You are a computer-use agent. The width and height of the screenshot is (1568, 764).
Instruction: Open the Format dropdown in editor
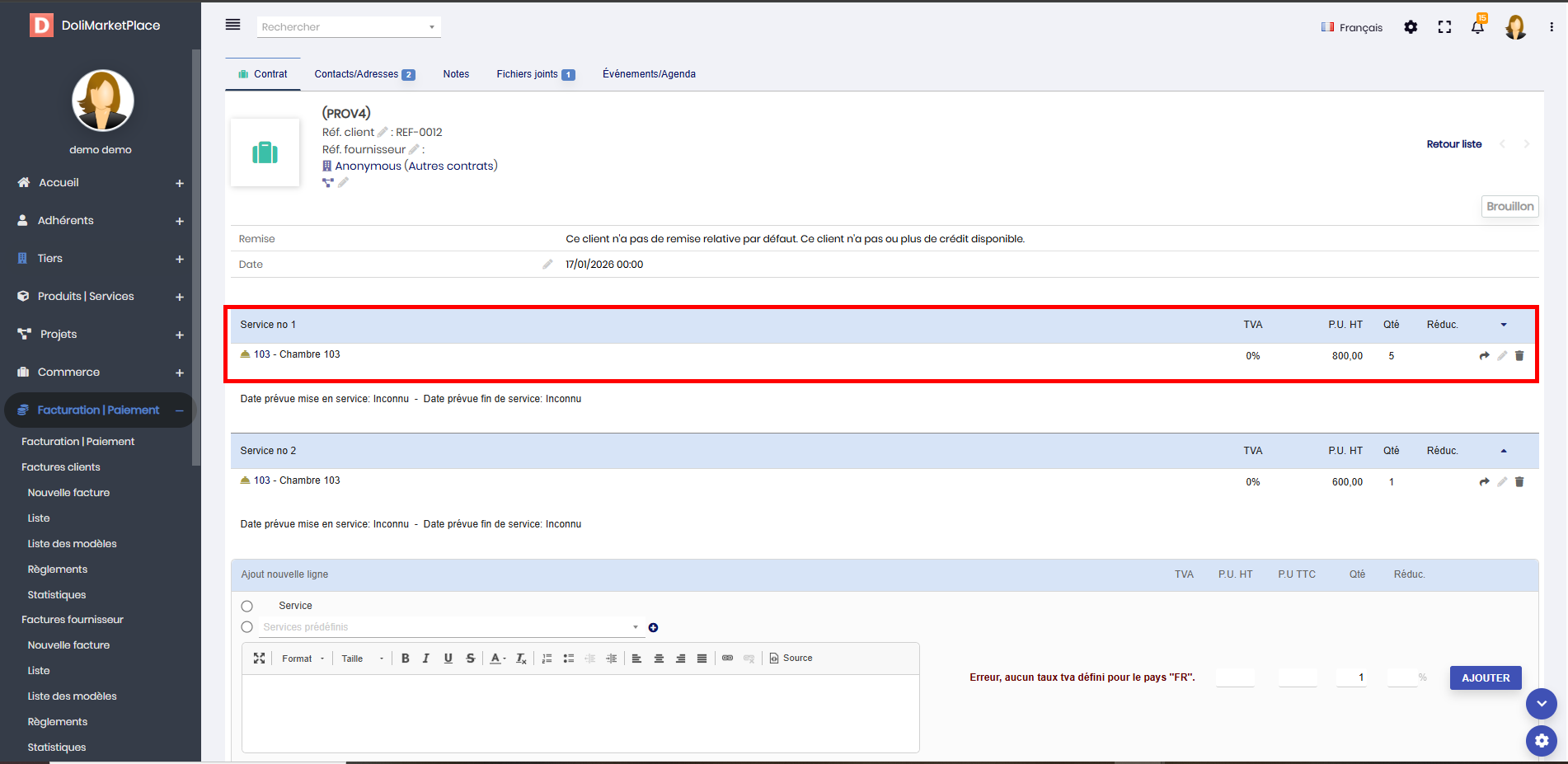pos(303,659)
